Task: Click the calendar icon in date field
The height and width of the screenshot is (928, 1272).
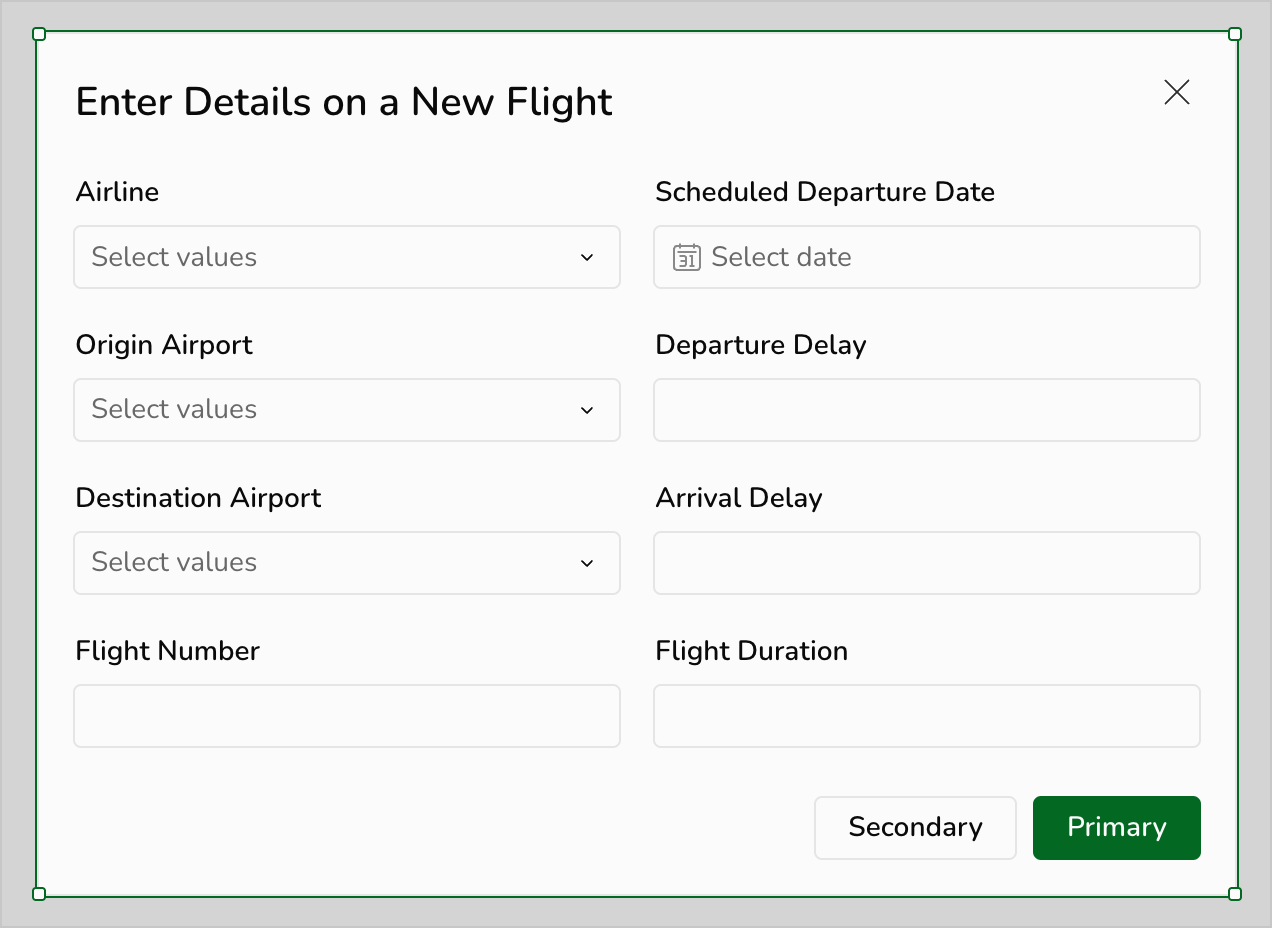Action: [686, 257]
